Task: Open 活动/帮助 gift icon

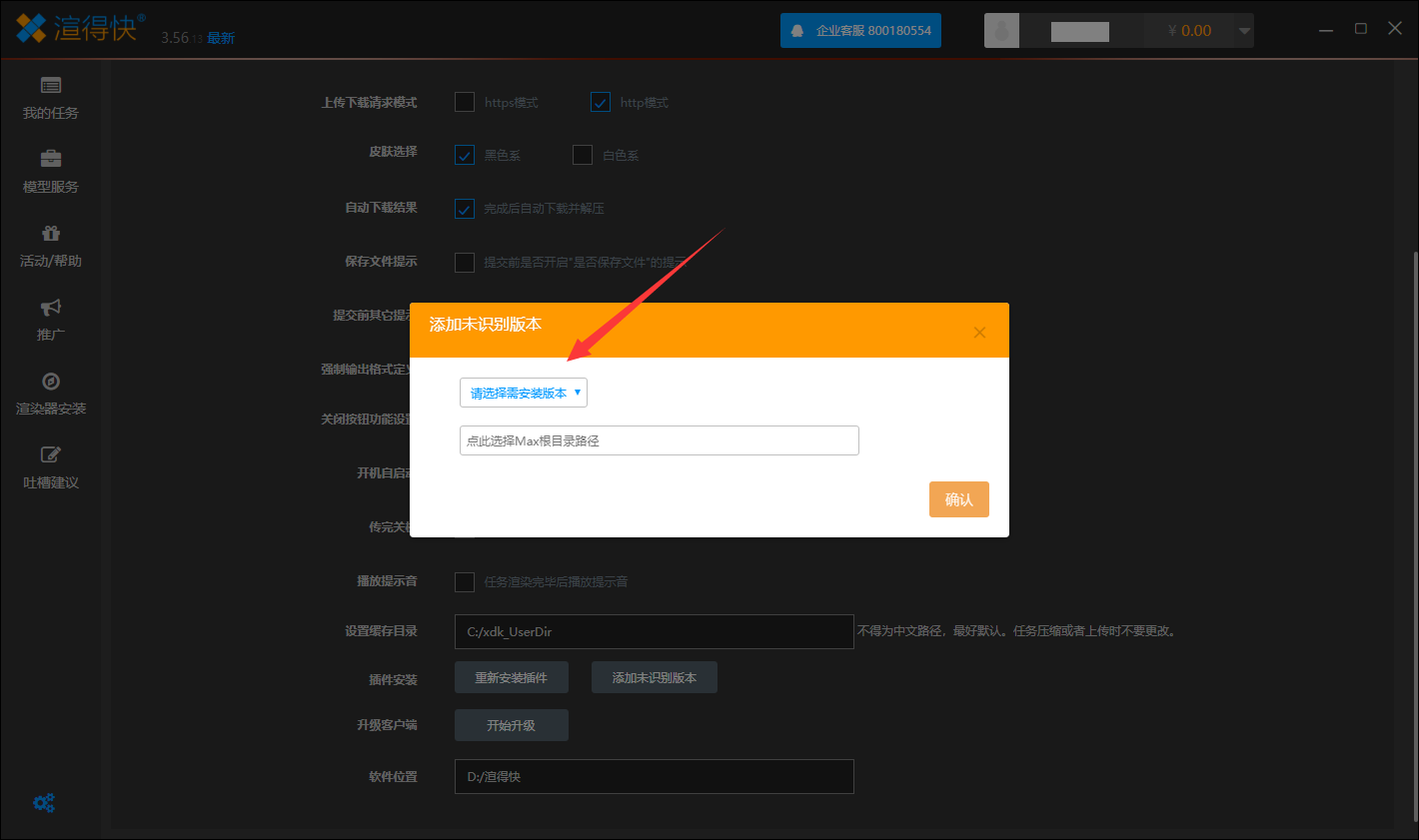Action: (51, 233)
